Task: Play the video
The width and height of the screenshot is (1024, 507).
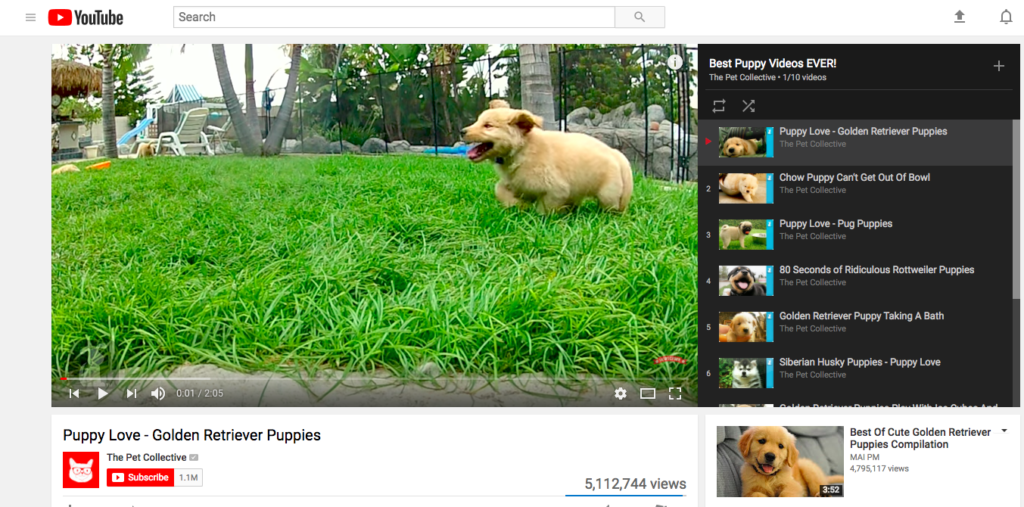Action: click(x=102, y=393)
